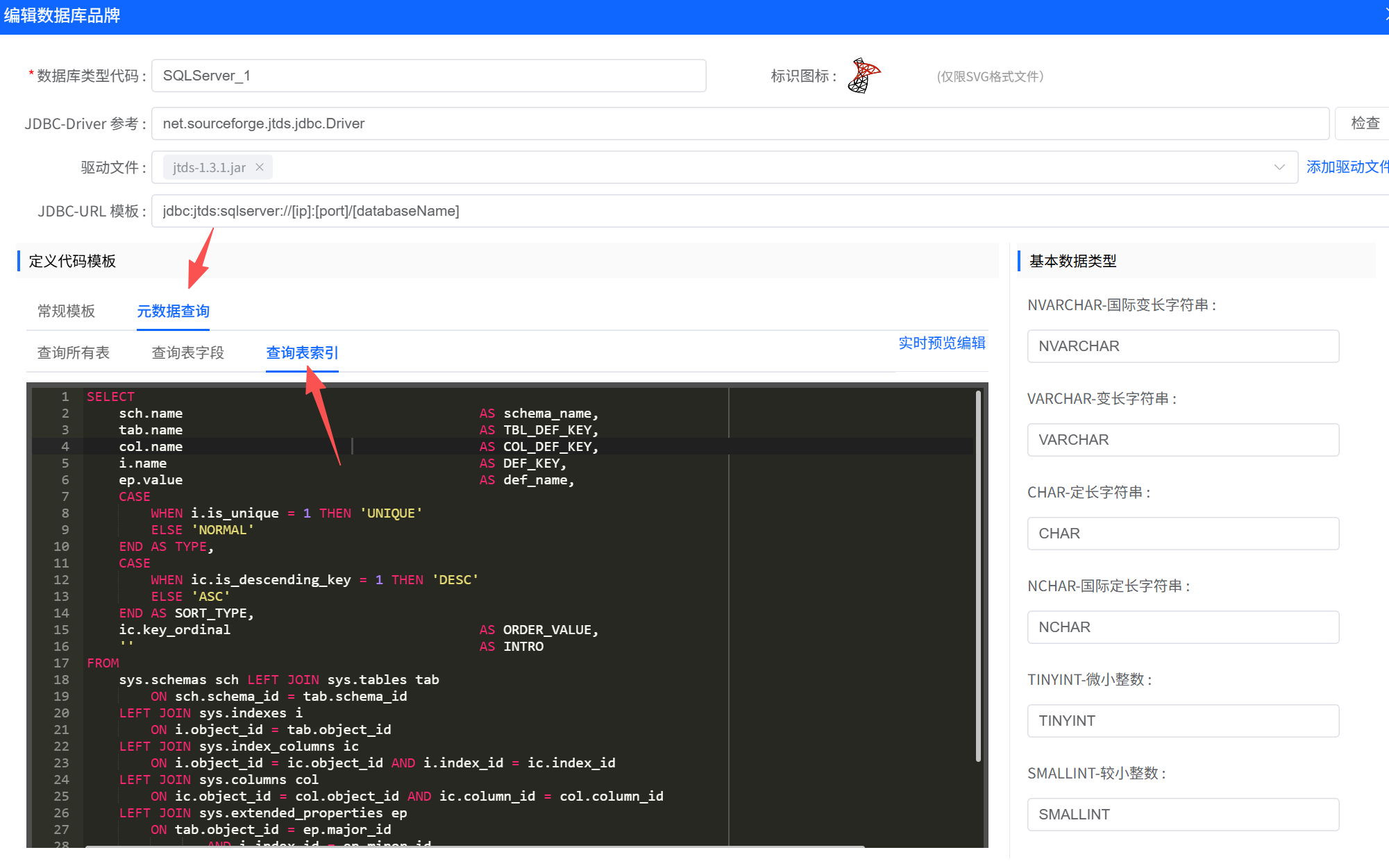This screenshot has height=868, width=1389.
Task: Switch to the 常规模板 tab
Action: pos(66,311)
